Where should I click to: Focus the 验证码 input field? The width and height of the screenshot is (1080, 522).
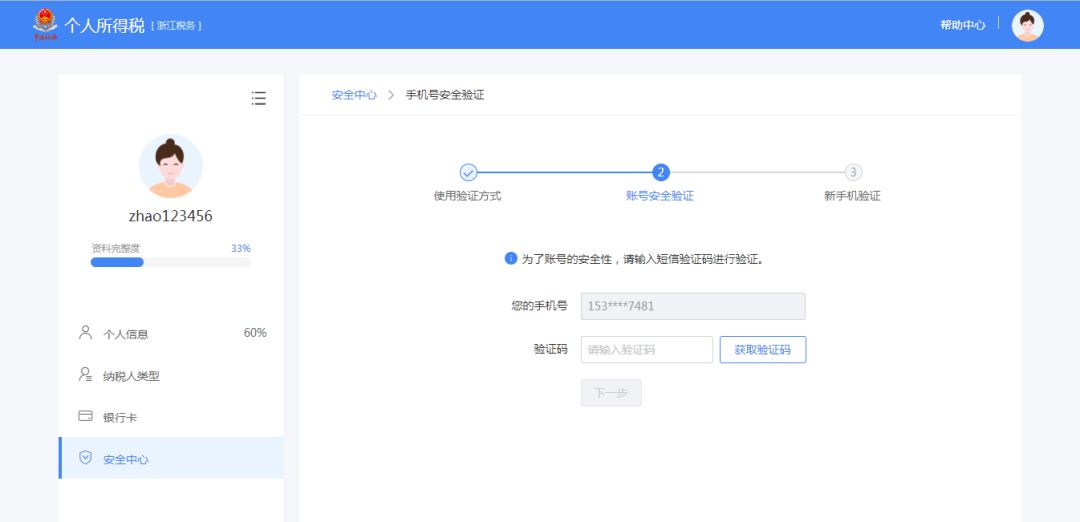pos(646,350)
